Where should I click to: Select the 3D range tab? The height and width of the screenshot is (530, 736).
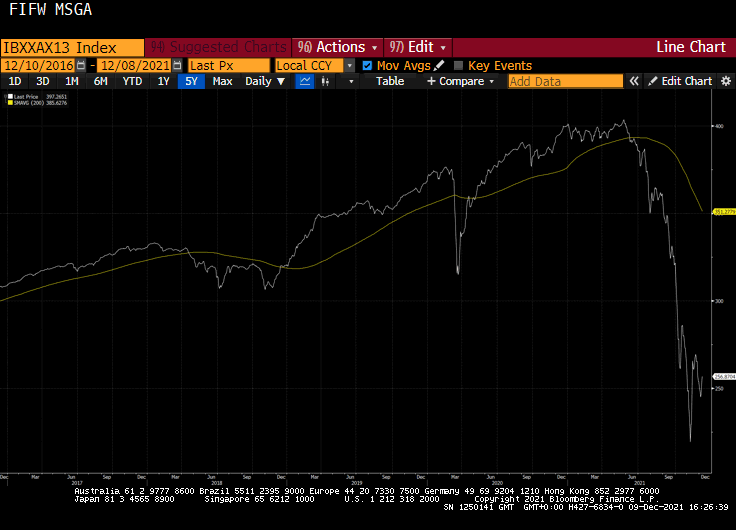[43, 81]
